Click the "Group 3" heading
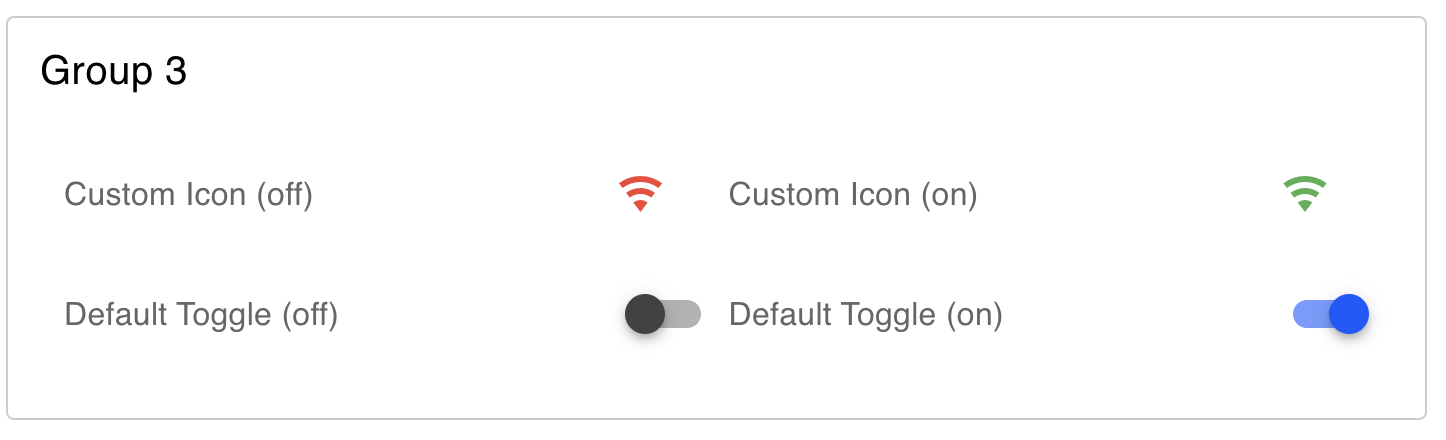Viewport: 1446px width, 440px height. [113, 72]
